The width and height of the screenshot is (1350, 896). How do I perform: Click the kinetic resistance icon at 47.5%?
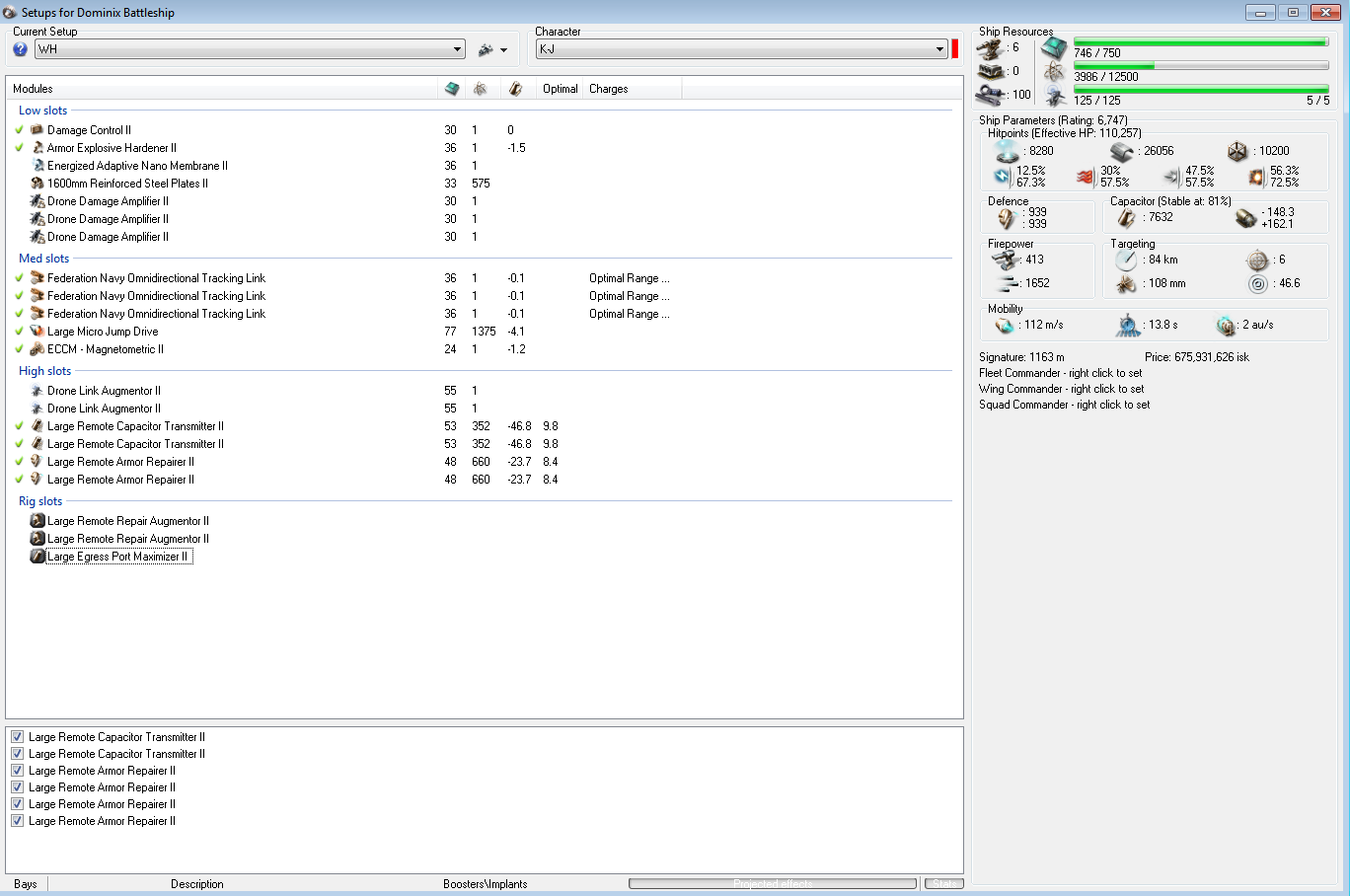1171,177
